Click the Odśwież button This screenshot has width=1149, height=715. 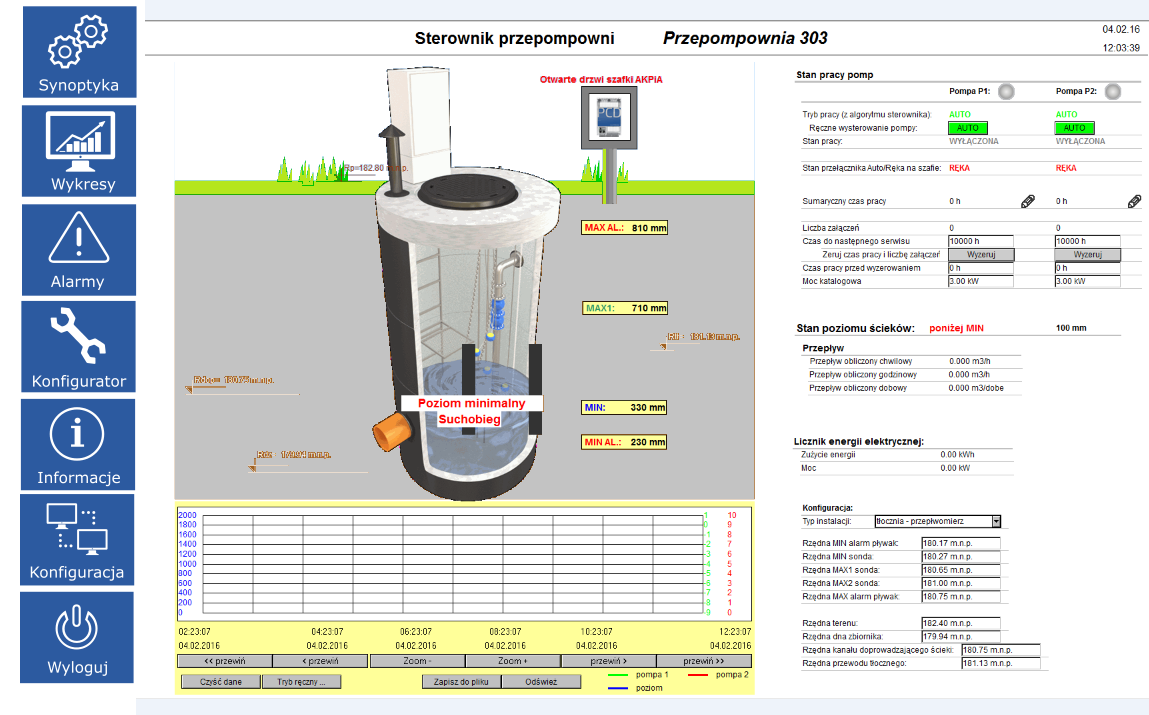[x=542, y=681]
